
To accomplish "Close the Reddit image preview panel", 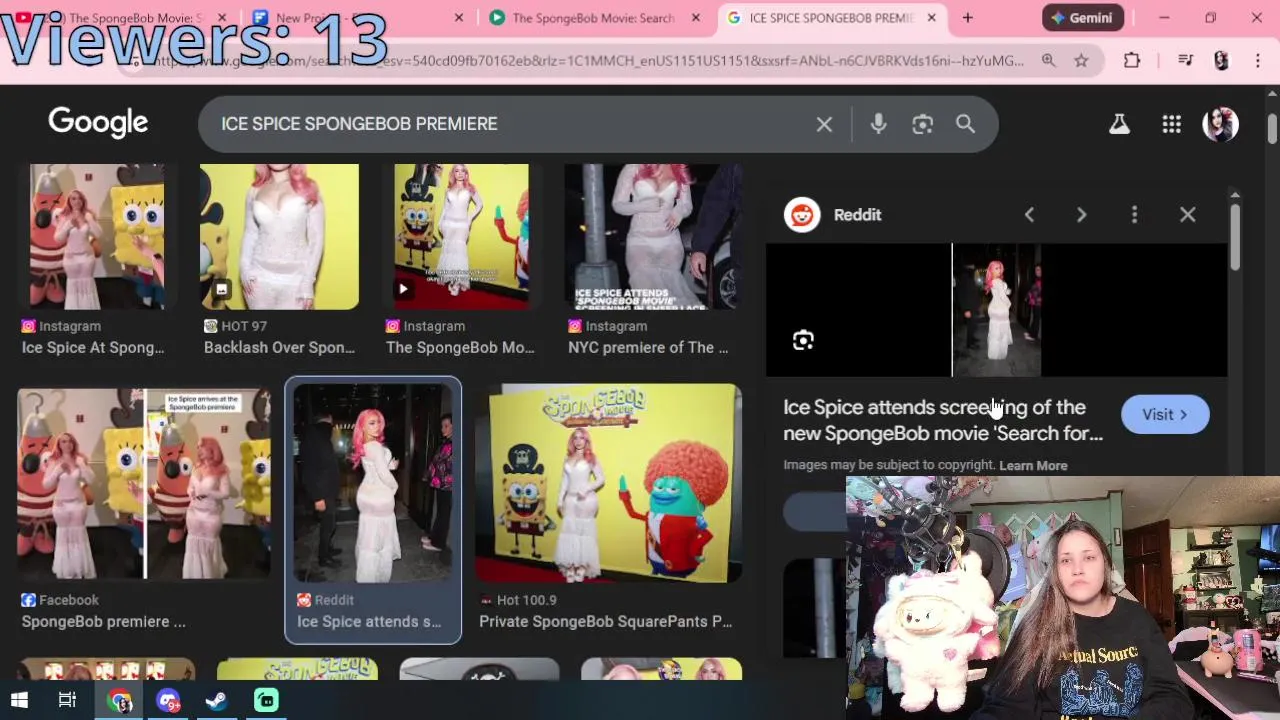I will (x=1187, y=214).
